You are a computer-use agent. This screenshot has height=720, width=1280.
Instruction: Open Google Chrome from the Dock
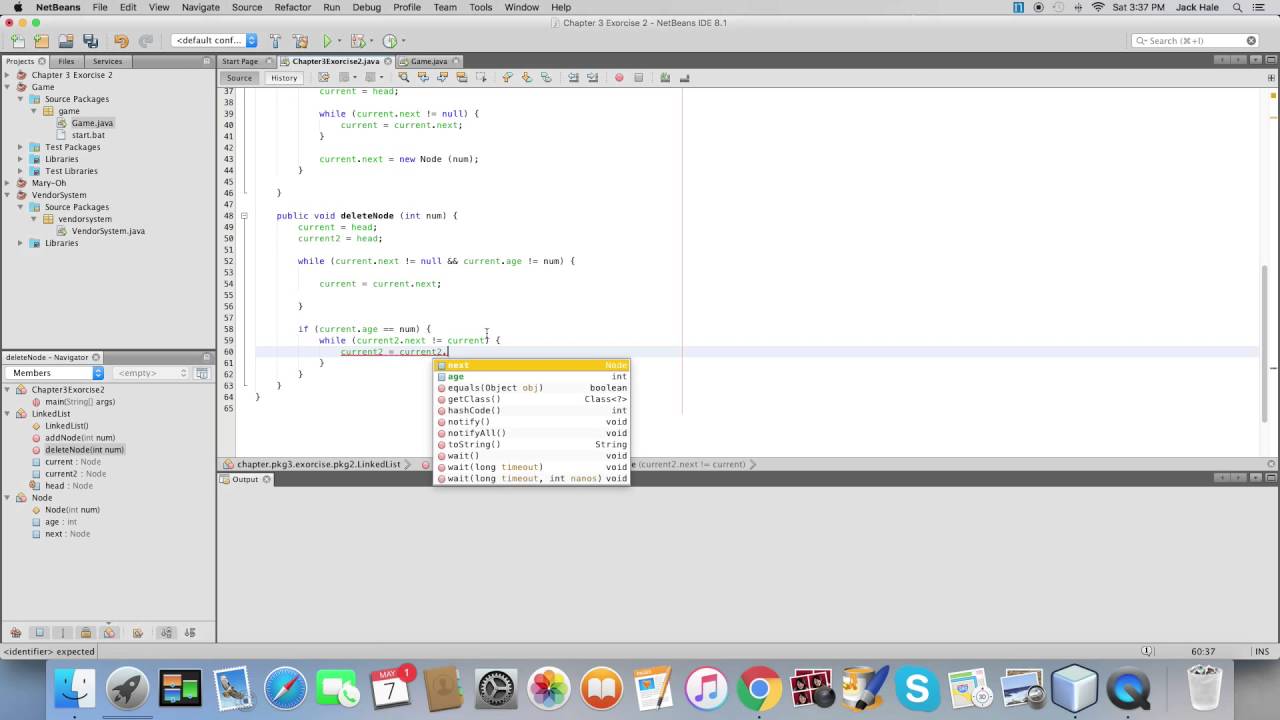[x=759, y=688]
